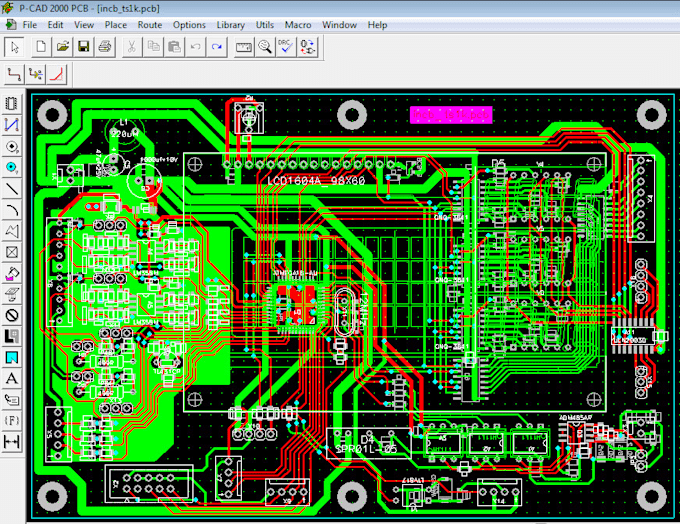Create a new PCB file
Screen dimensions: 680x524
coord(41,47)
